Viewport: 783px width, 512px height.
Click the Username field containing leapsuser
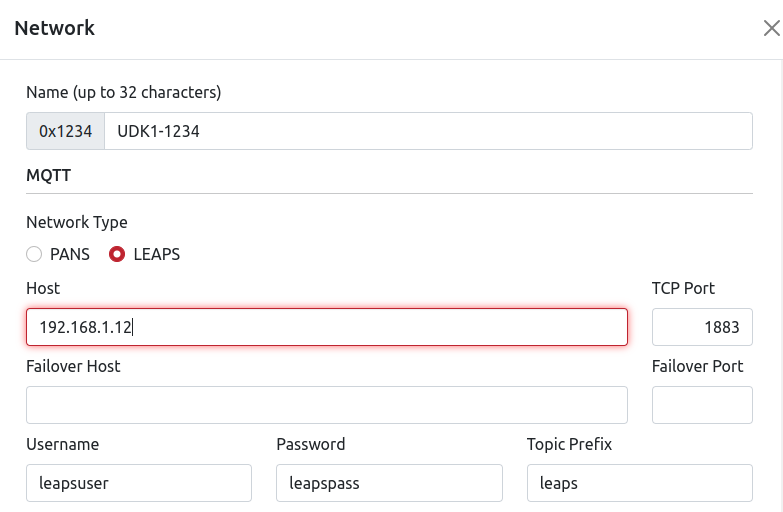click(139, 483)
